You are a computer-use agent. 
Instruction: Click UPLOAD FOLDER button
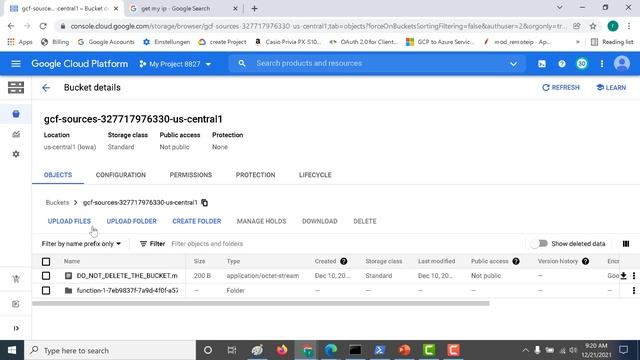pos(131,221)
